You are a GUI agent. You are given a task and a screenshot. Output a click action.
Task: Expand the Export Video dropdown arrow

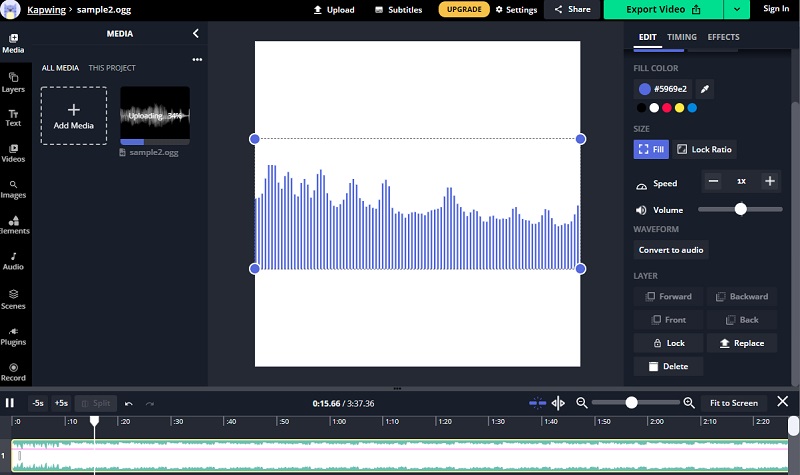[x=737, y=9]
